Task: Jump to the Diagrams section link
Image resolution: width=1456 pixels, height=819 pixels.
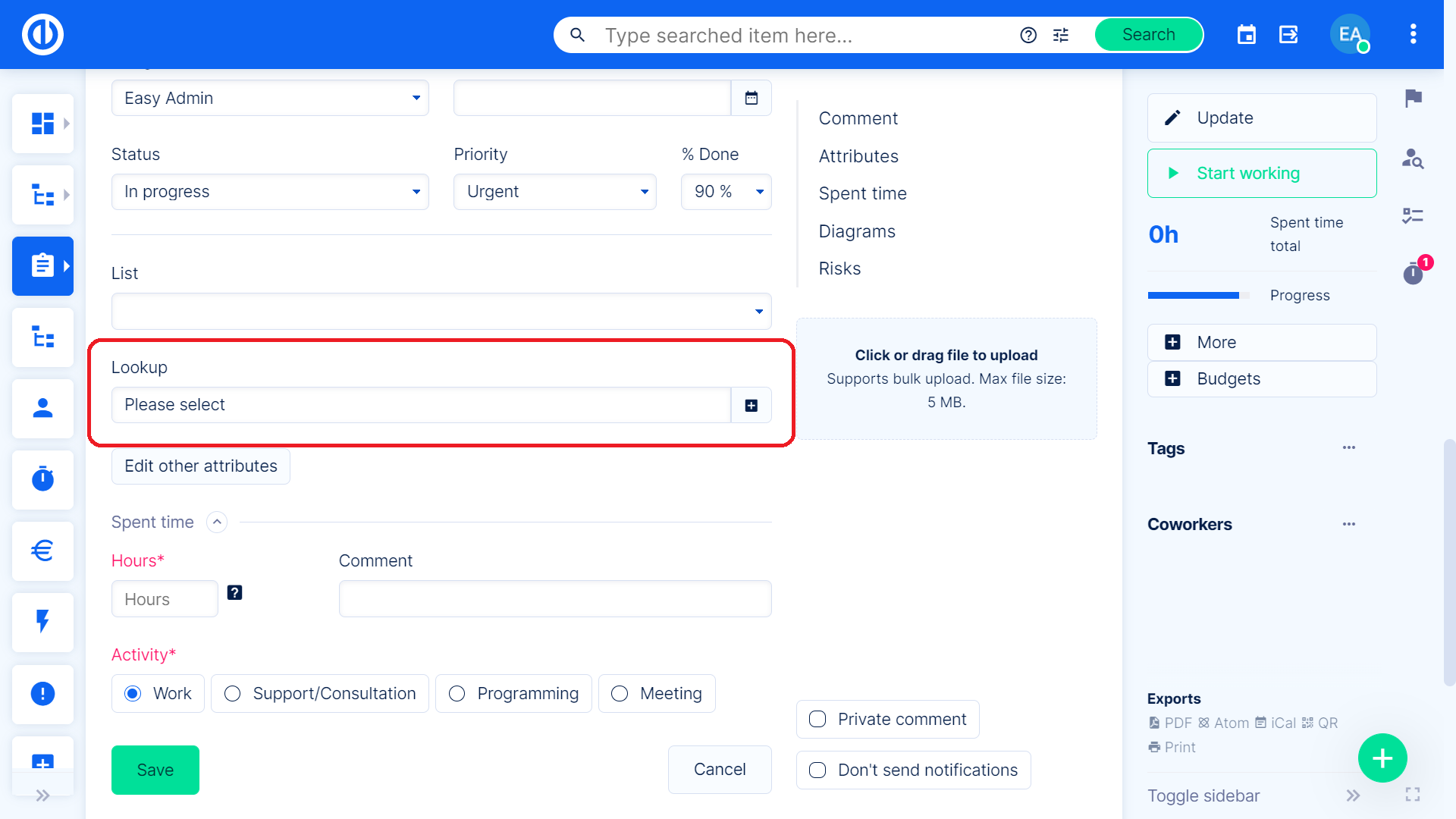Action: [x=857, y=231]
